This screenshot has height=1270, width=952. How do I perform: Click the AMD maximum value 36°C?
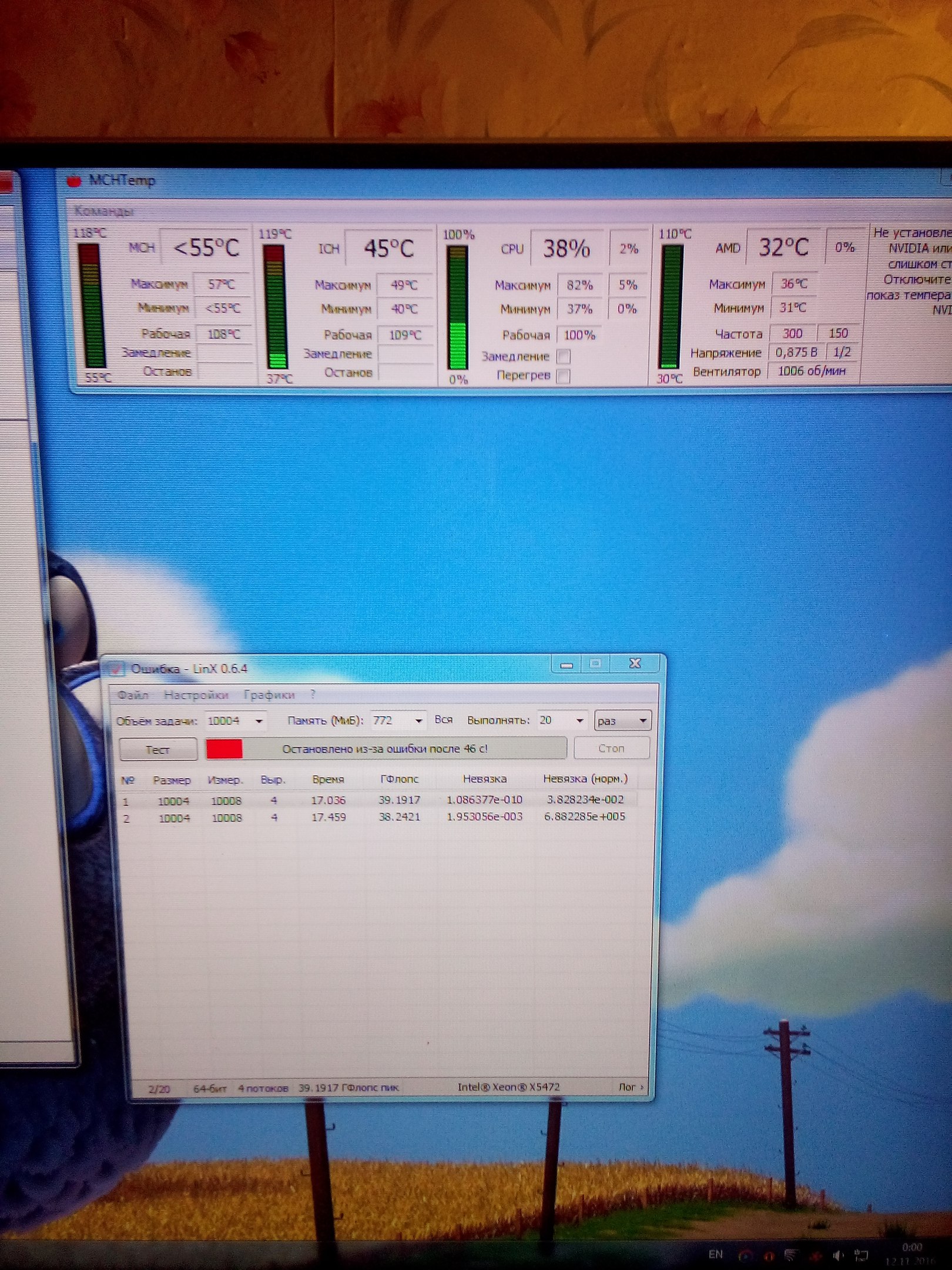[794, 284]
